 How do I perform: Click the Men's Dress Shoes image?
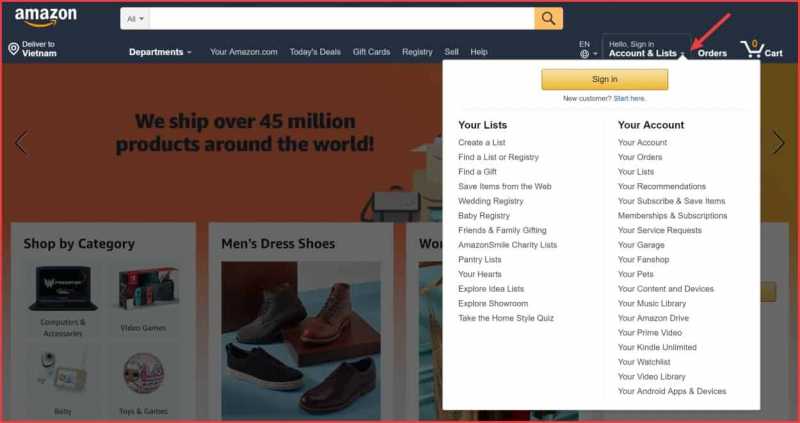[301, 338]
